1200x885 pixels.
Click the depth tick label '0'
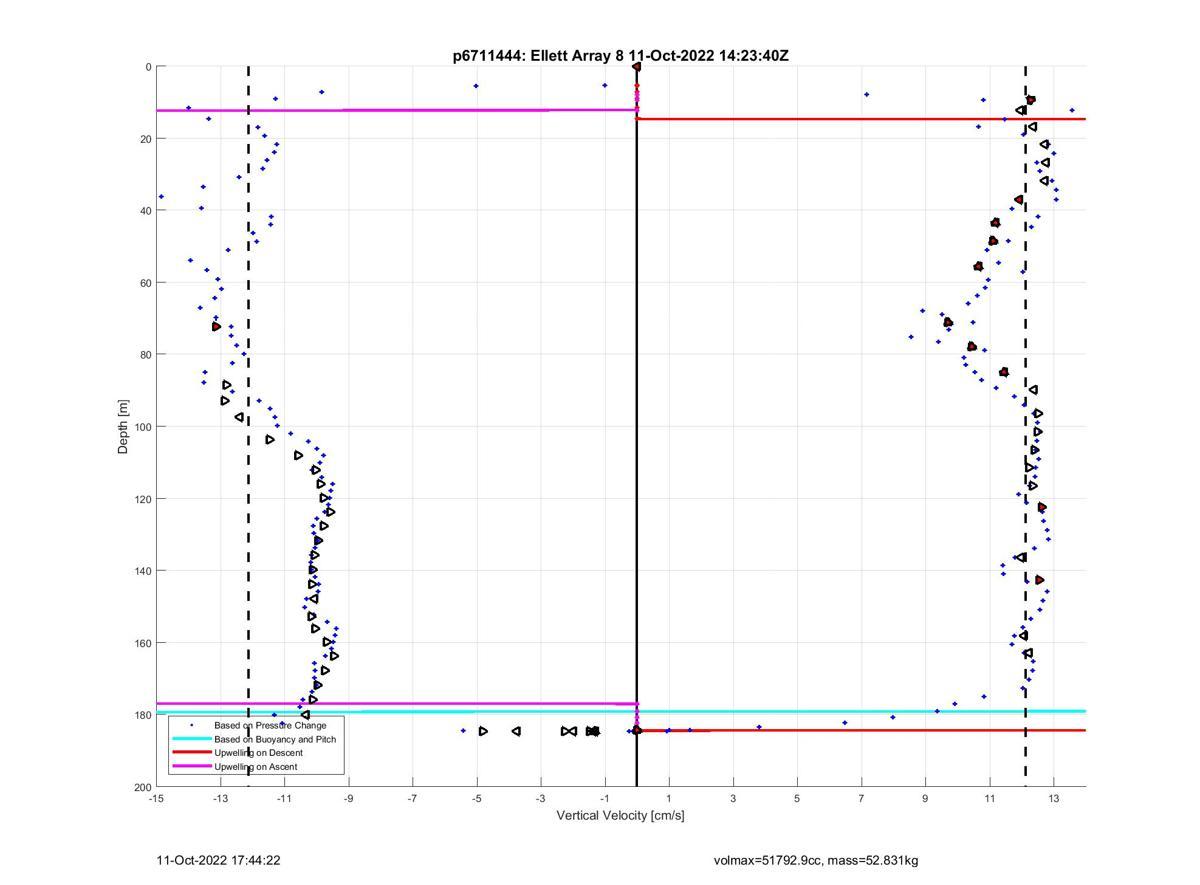[x=148, y=67]
